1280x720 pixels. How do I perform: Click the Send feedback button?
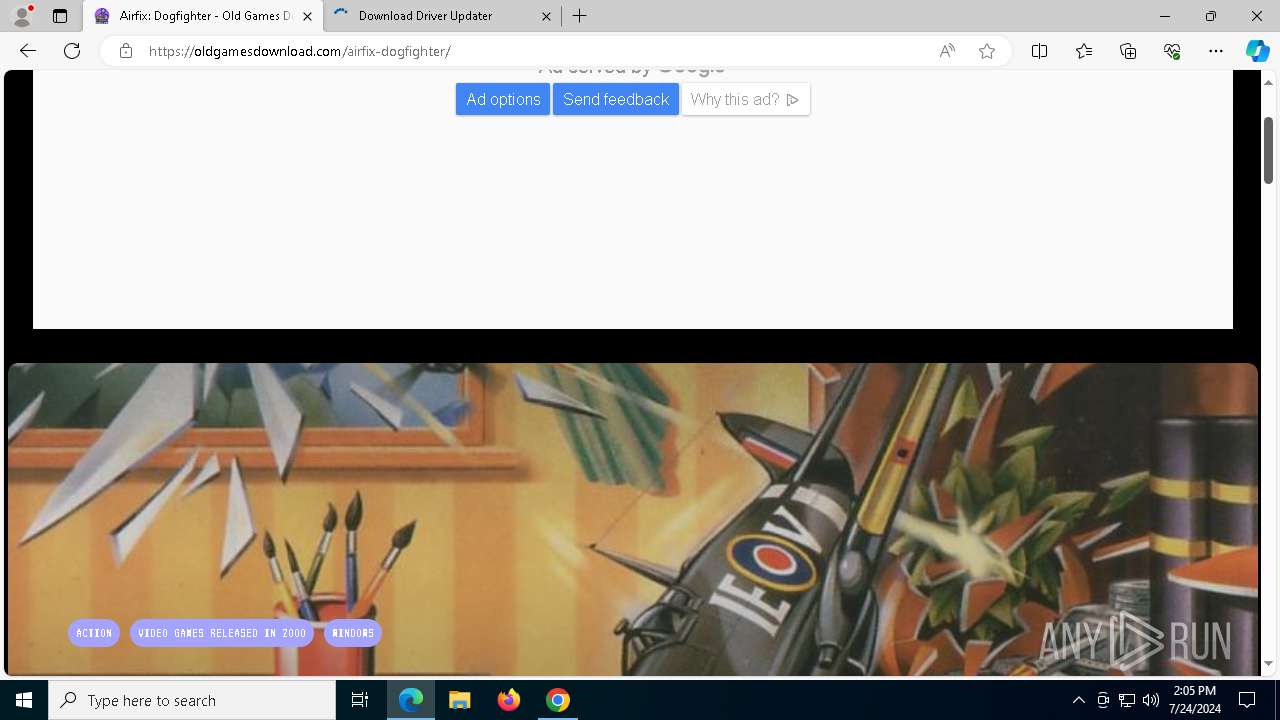coord(616,99)
